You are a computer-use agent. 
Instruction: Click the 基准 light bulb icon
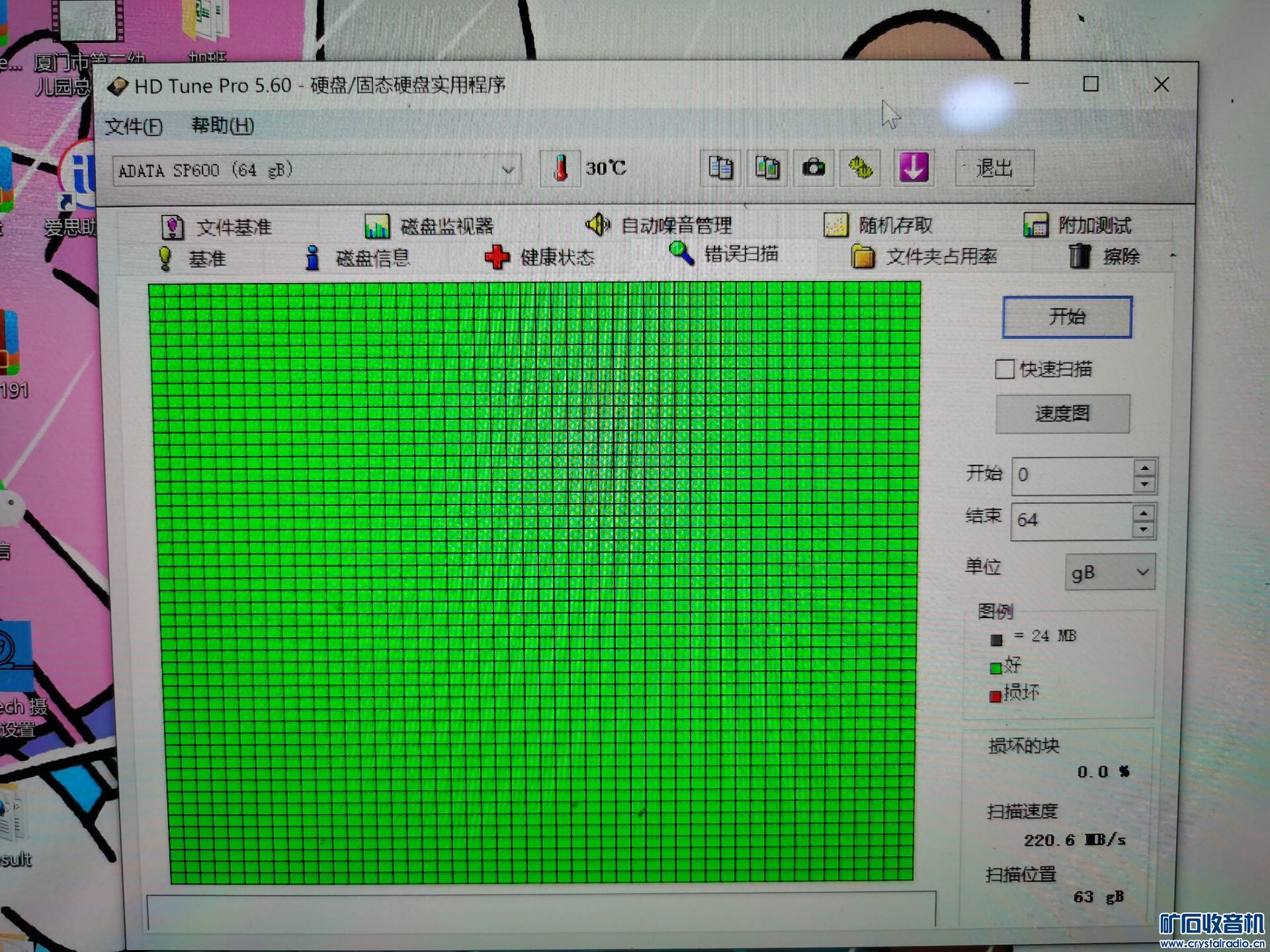(x=165, y=258)
